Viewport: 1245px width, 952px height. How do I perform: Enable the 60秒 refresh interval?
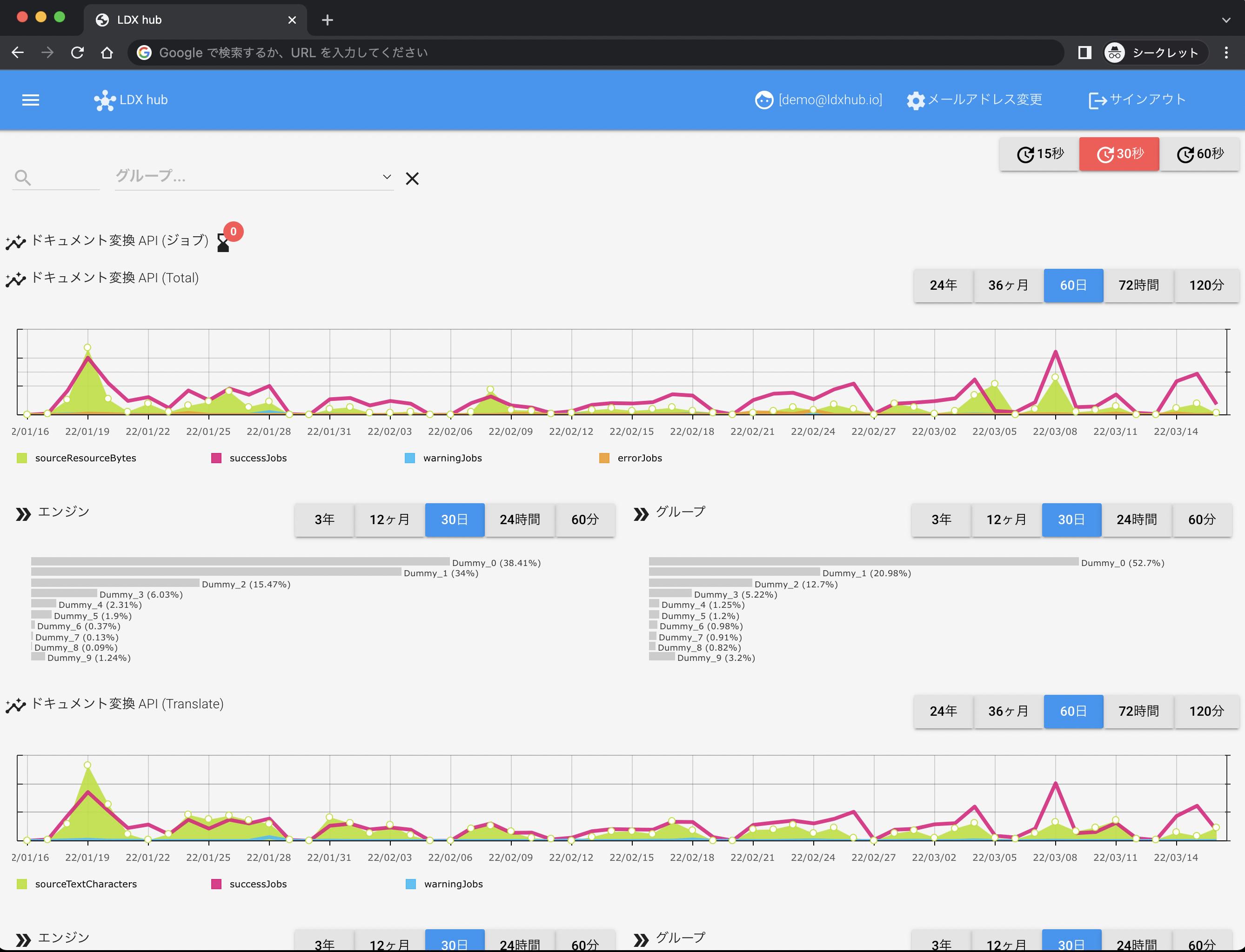[x=1200, y=153]
